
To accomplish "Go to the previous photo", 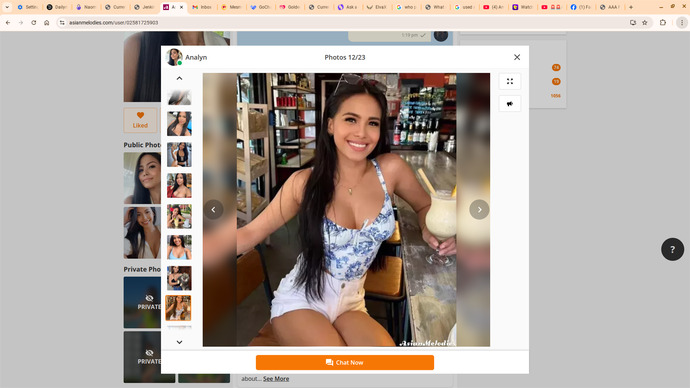I will click(x=213, y=210).
